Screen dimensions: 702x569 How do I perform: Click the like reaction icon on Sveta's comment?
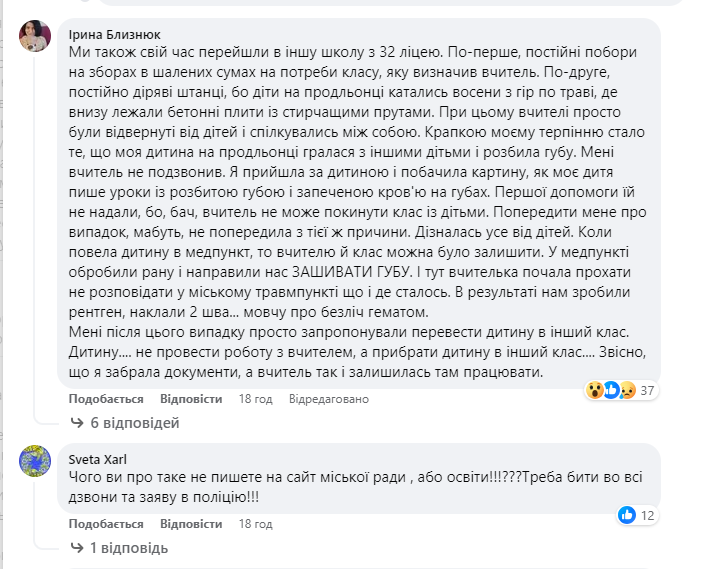627,515
